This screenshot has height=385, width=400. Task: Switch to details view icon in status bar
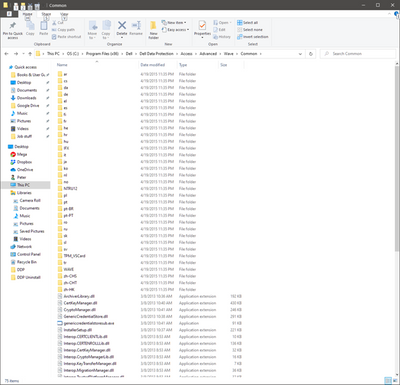[x=388, y=380]
